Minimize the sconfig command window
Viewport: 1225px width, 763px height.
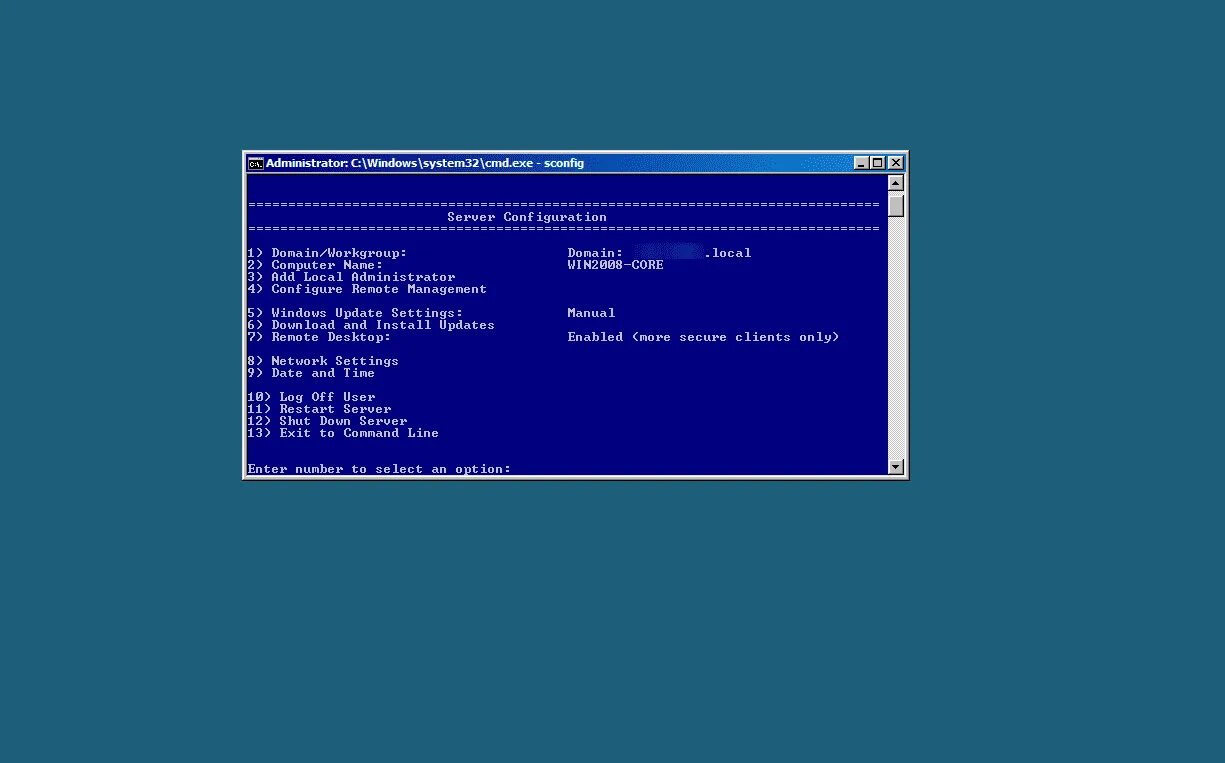coord(862,163)
